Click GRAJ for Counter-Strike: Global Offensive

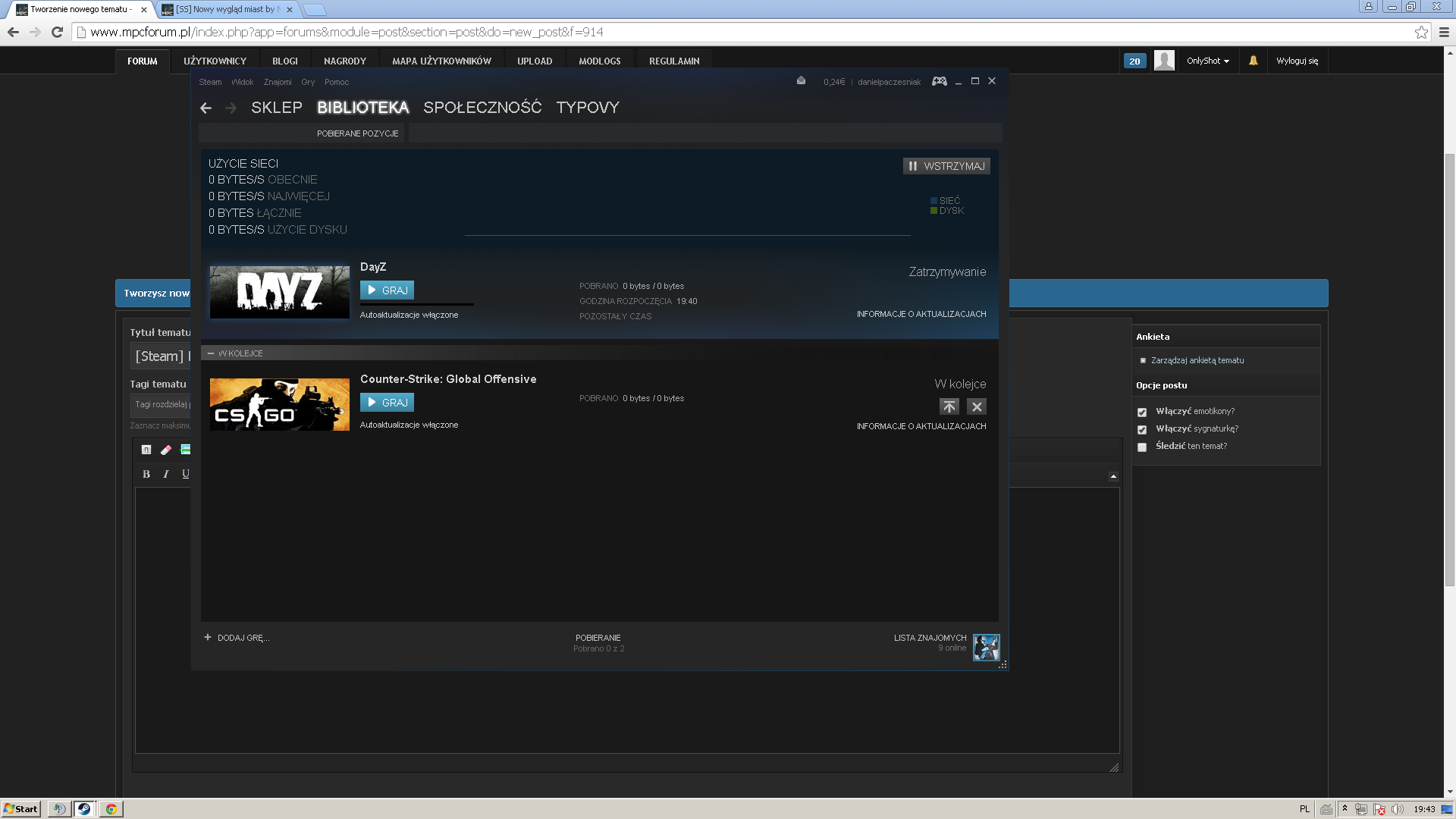387,403
